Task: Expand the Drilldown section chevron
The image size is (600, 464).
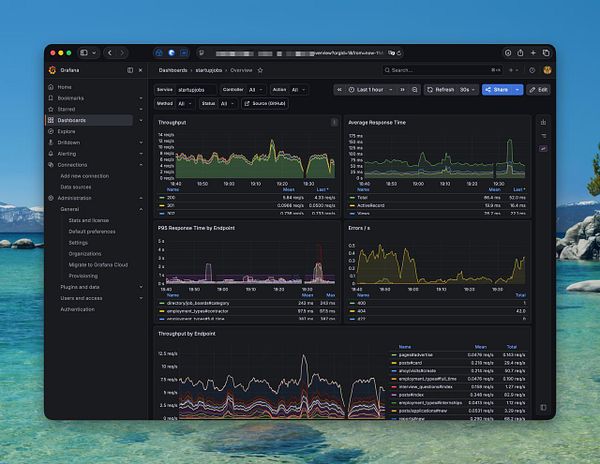Action: [141, 142]
